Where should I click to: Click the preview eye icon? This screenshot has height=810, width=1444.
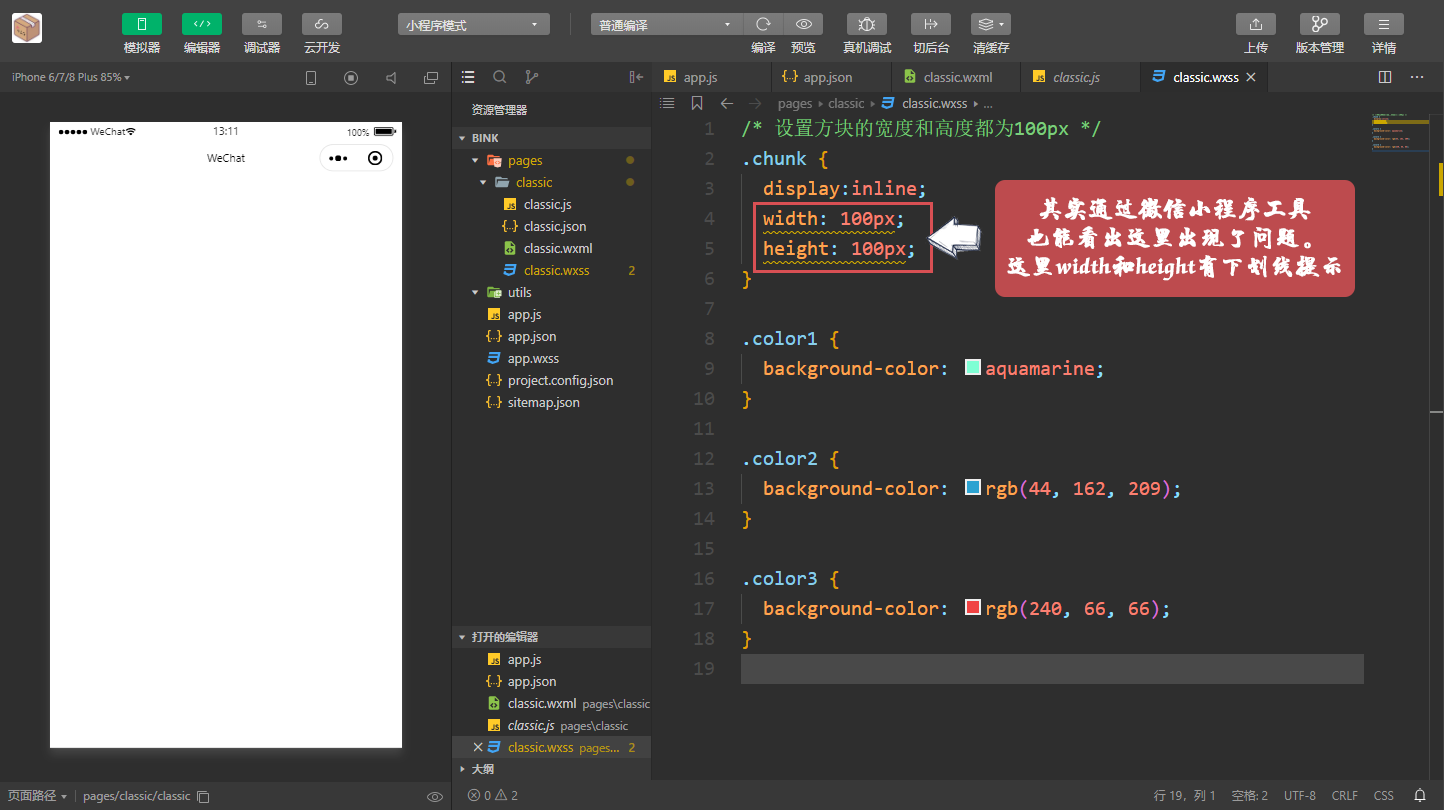coord(803,24)
